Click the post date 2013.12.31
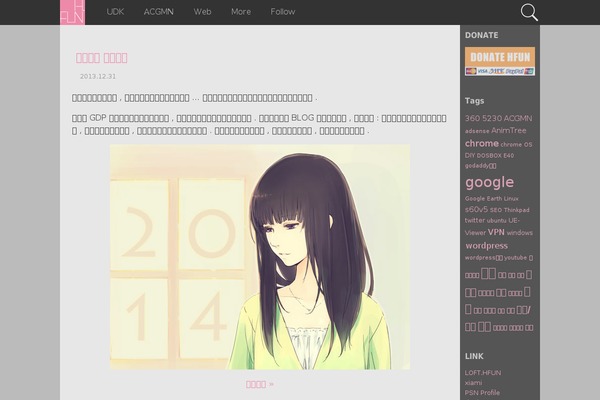The height and width of the screenshot is (400, 600). pos(98,77)
